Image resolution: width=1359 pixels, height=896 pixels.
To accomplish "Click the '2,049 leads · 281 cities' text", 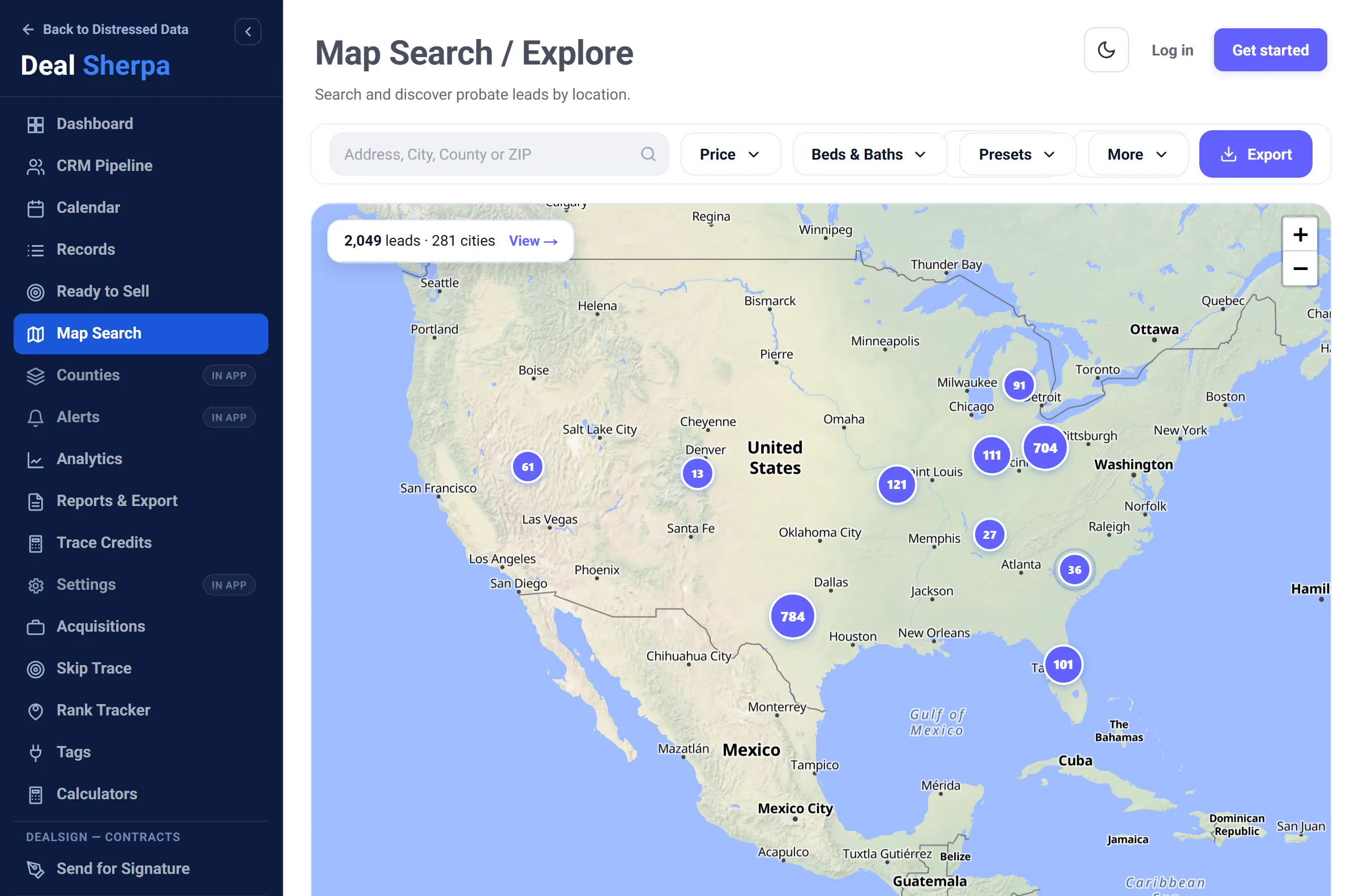I will (420, 241).
